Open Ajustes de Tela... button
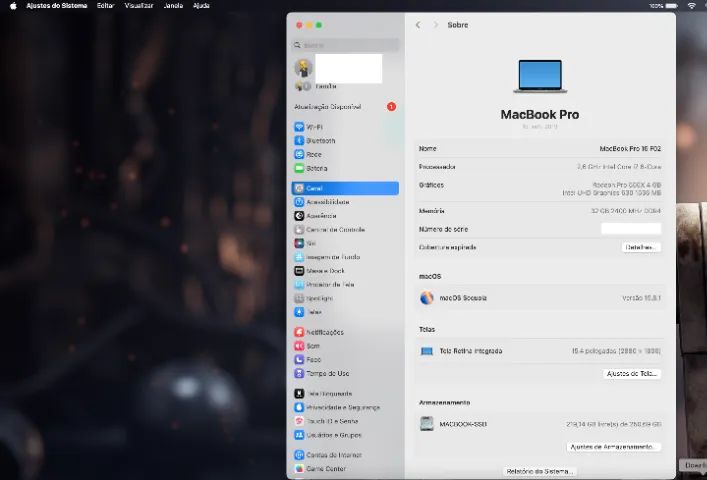This screenshot has height=480, width=707. [x=632, y=374]
